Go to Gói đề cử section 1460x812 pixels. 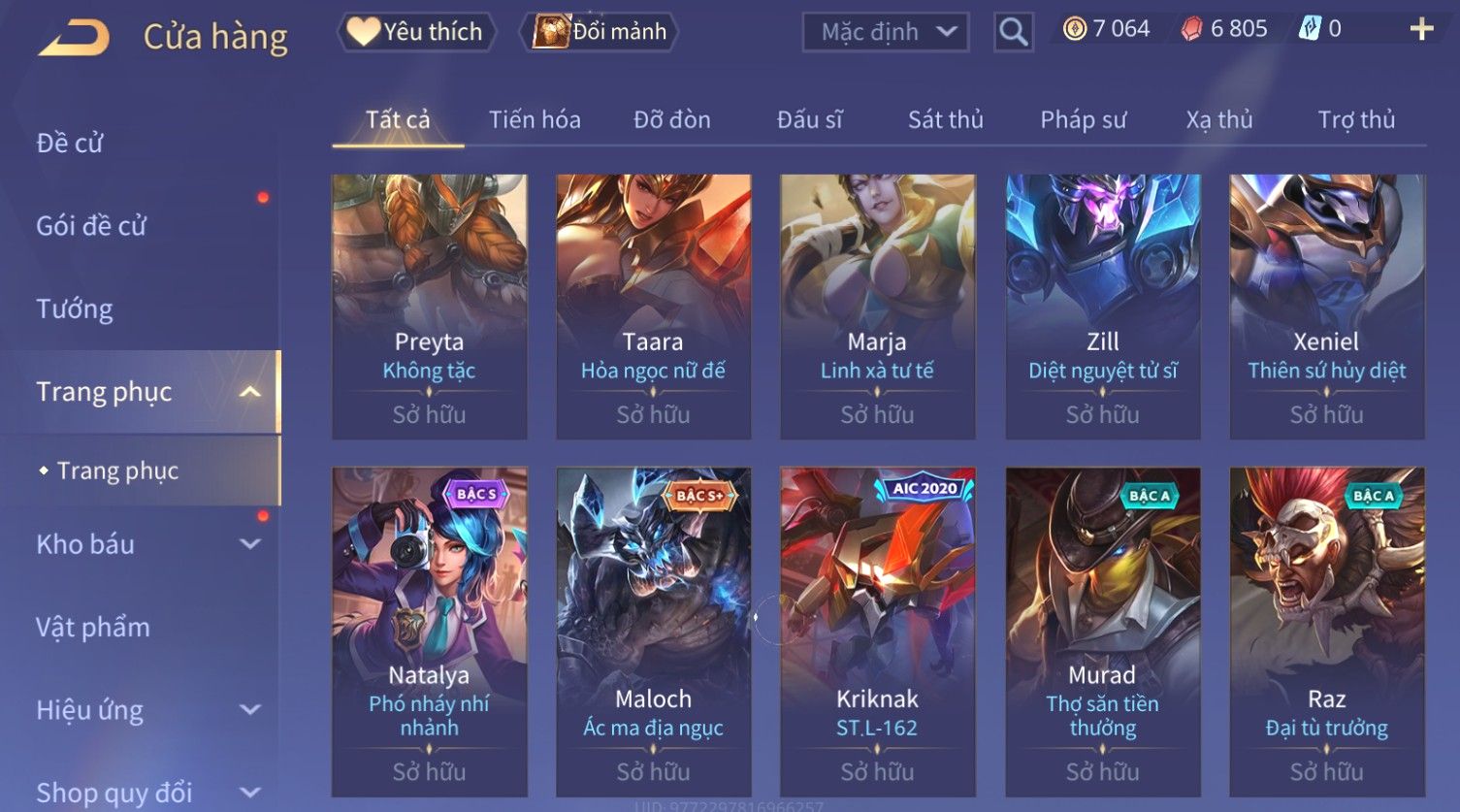click(x=91, y=226)
